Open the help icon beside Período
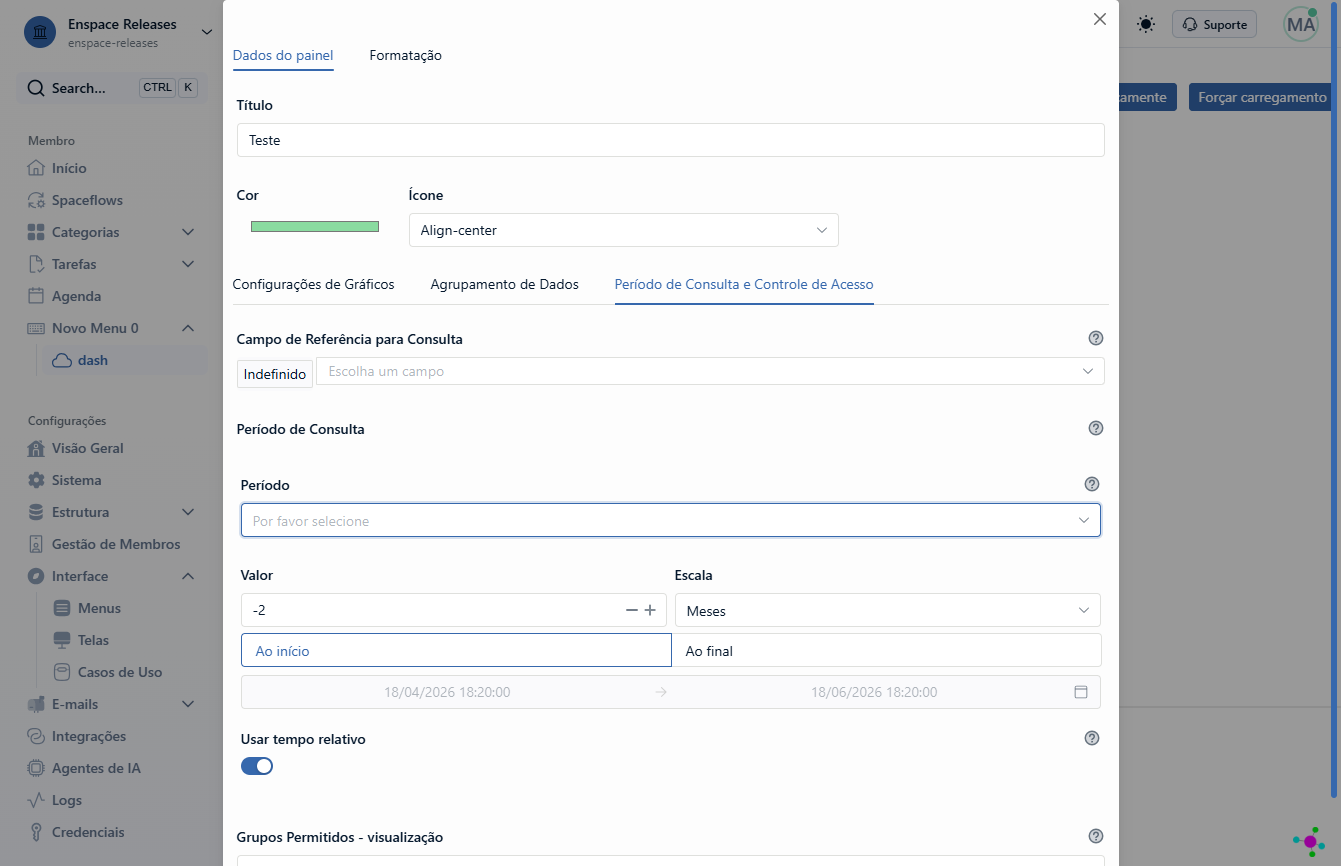1341x866 pixels. click(1092, 484)
